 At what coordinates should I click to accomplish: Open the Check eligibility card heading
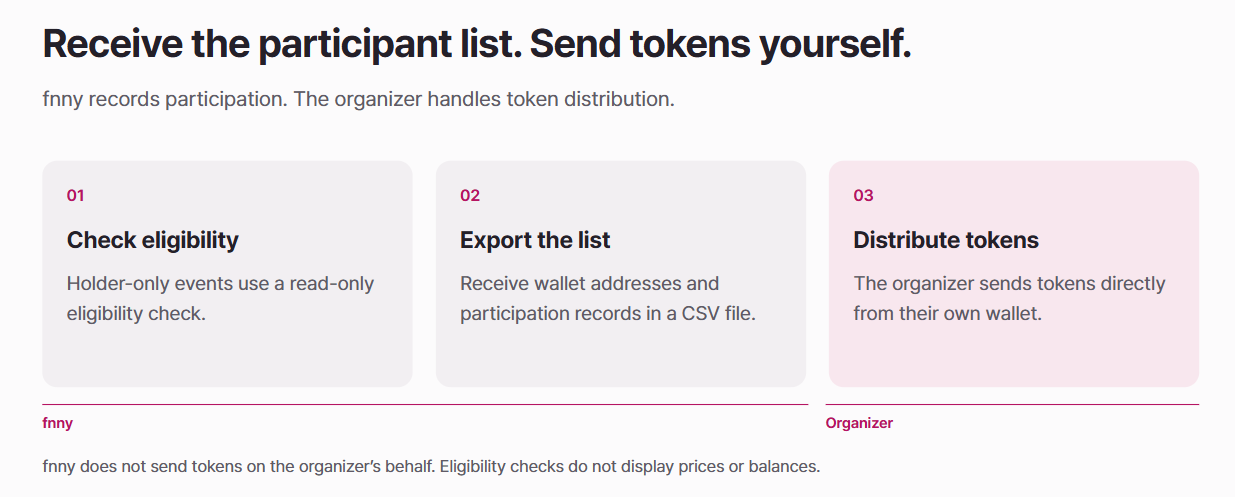pyautogui.click(x=153, y=240)
